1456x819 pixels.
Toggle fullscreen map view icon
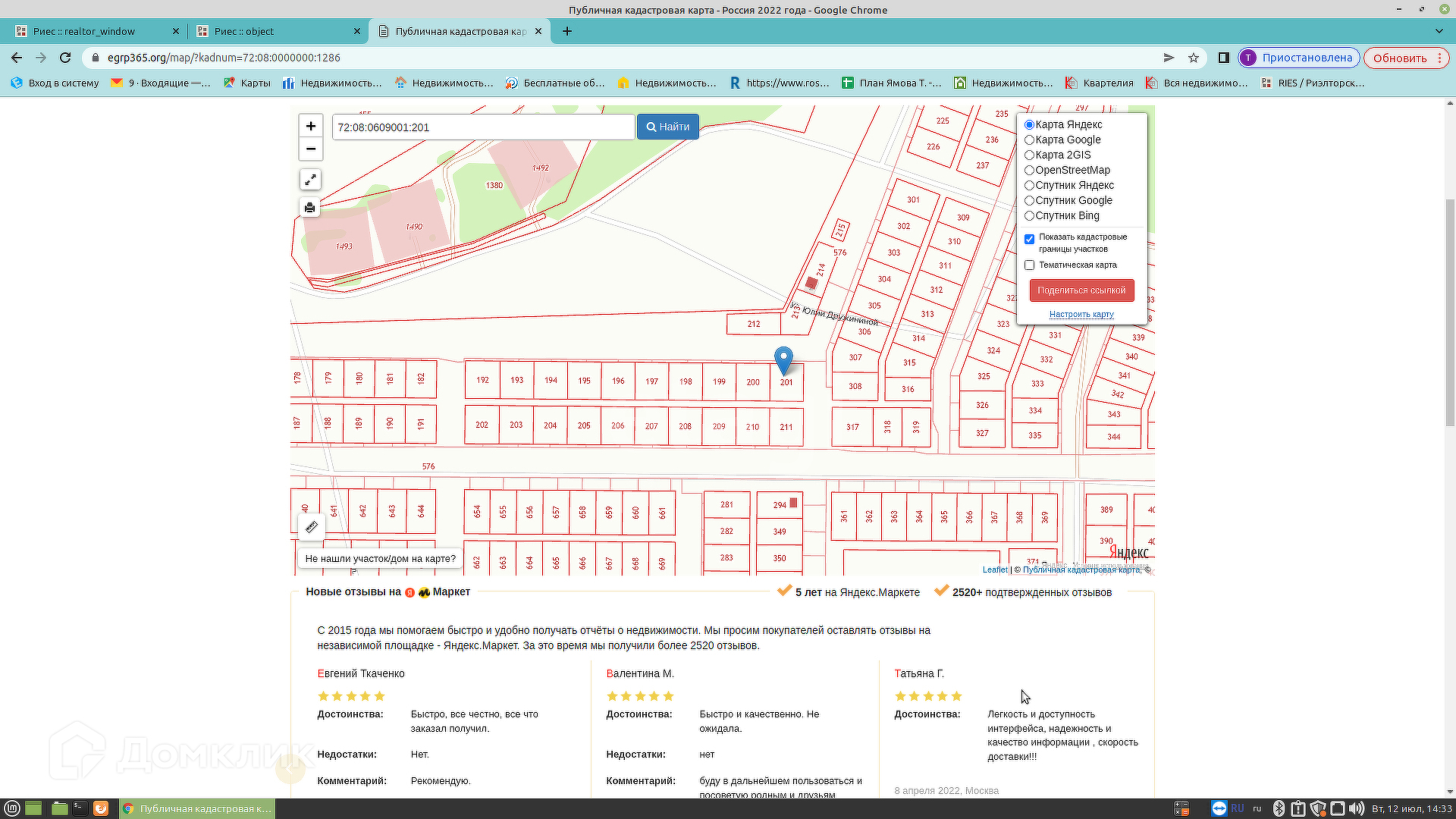(310, 180)
